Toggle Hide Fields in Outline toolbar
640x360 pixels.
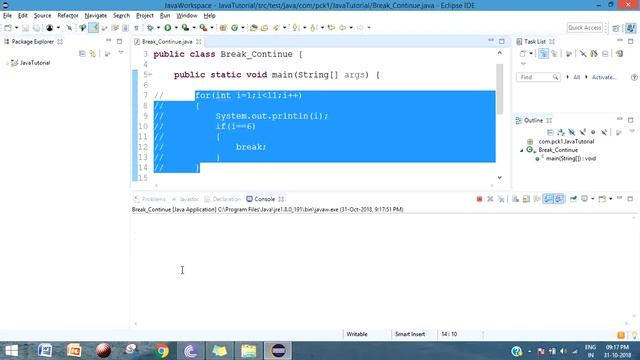point(572,132)
